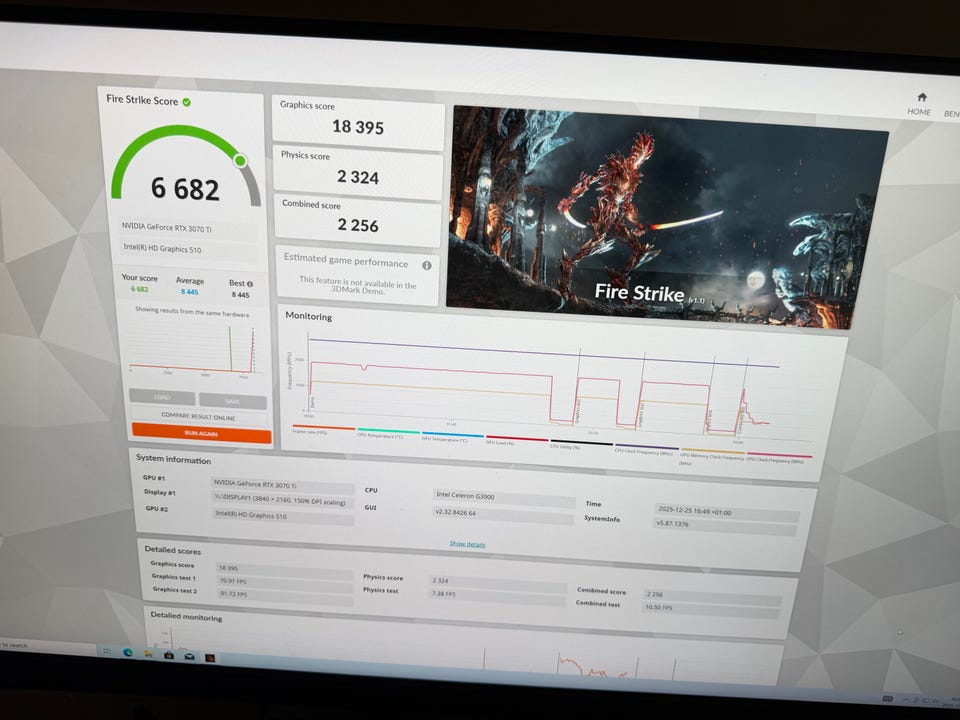Expand system information via Show details

click(x=467, y=544)
